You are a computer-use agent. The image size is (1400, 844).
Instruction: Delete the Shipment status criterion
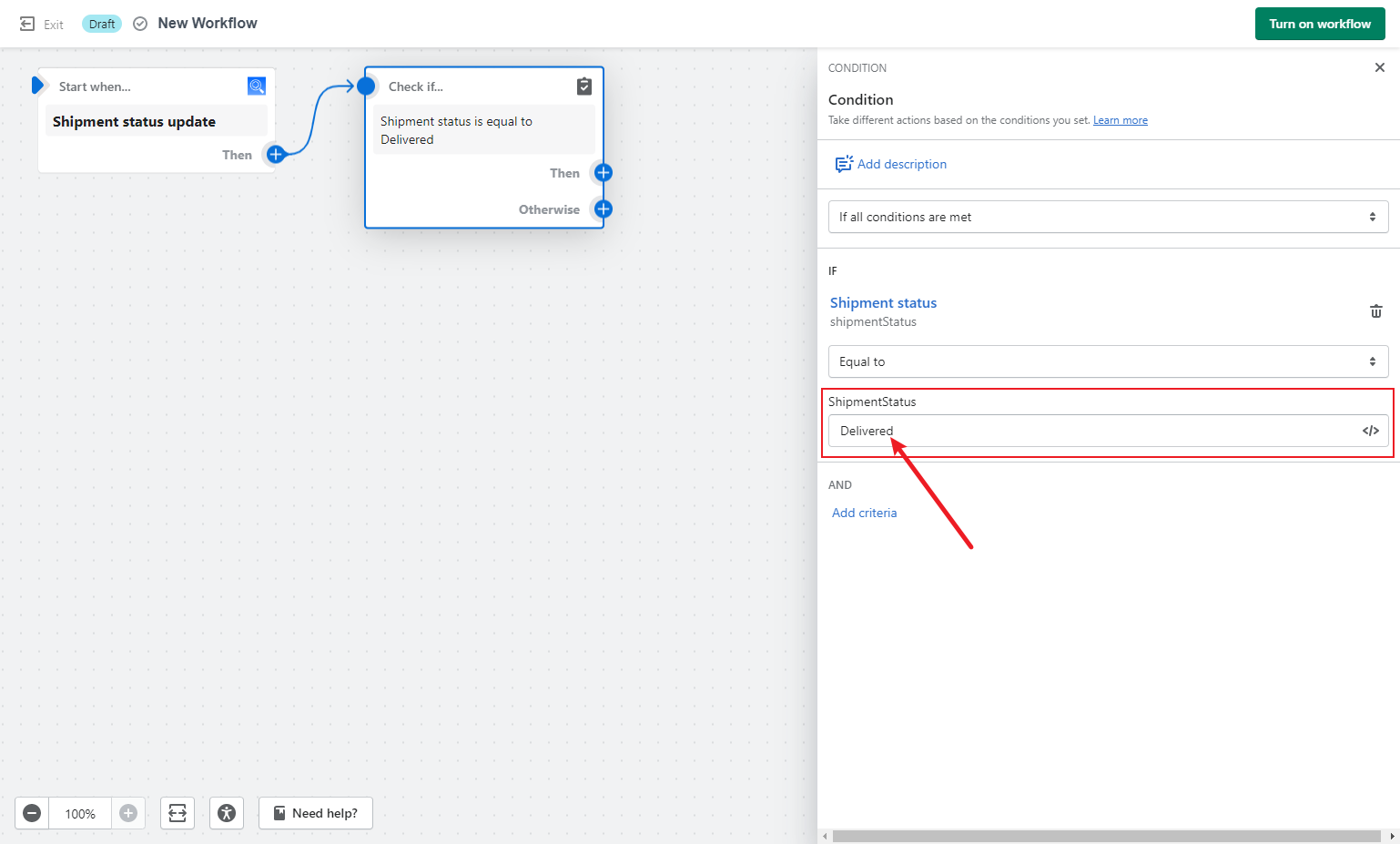pos(1375,311)
